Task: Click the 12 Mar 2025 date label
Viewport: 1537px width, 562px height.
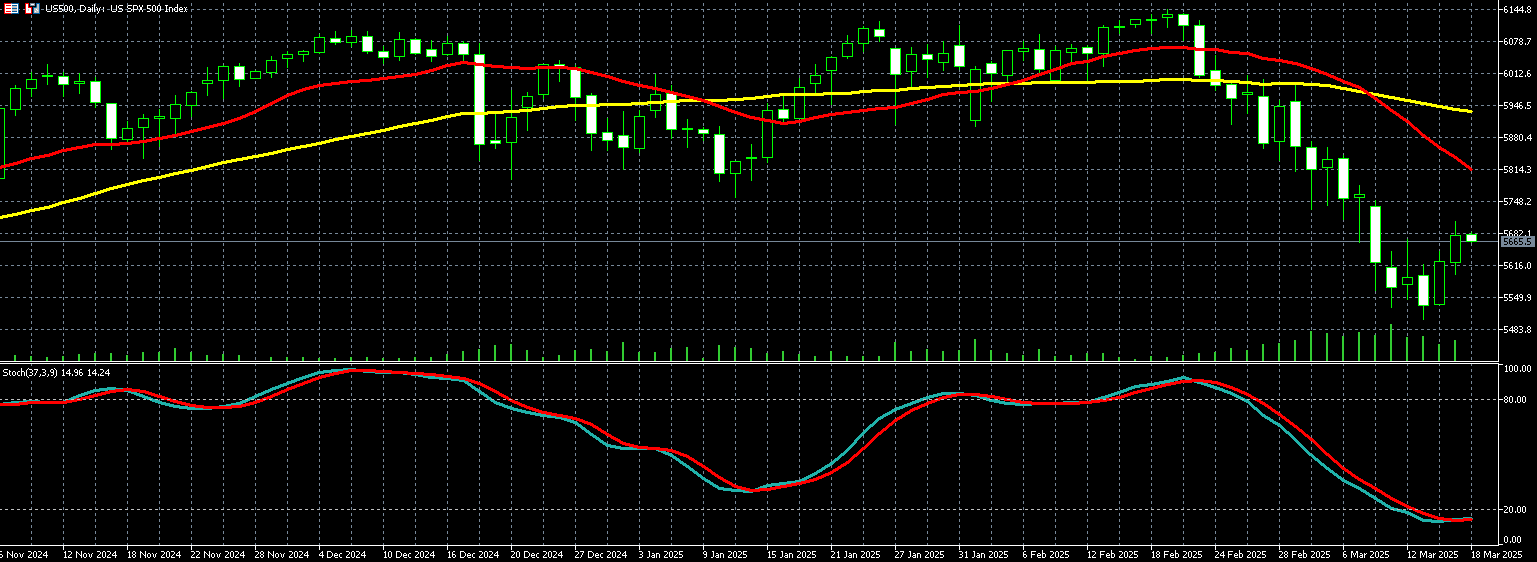Action: tap(1431, 554)
